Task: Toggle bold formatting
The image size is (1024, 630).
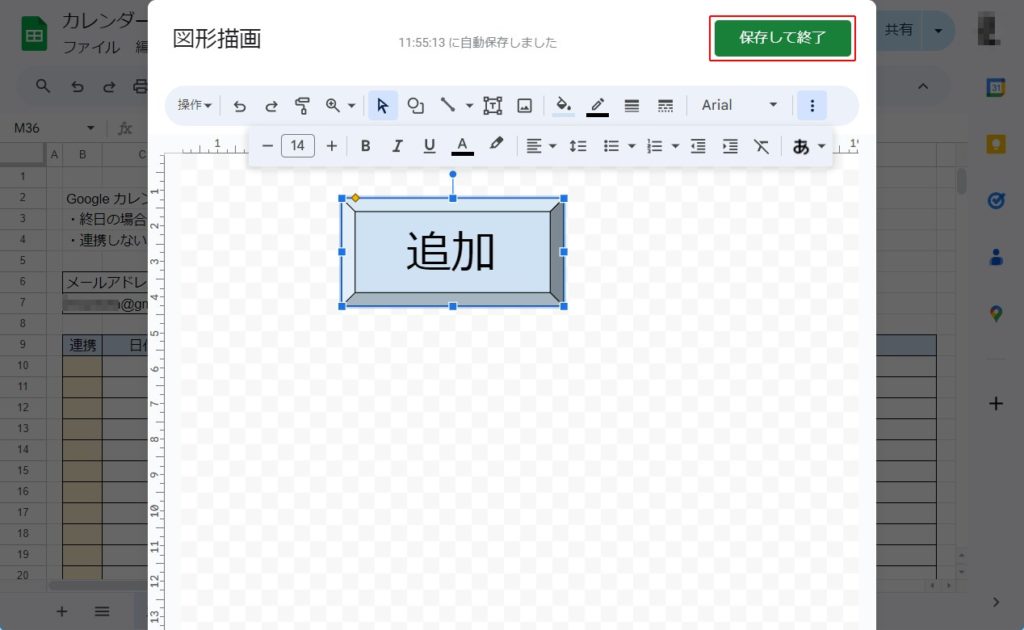Action: click(x=365, y=146)
